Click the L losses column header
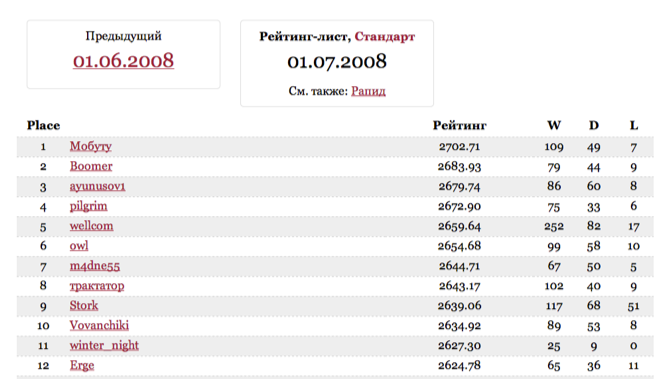 point(634,125)
